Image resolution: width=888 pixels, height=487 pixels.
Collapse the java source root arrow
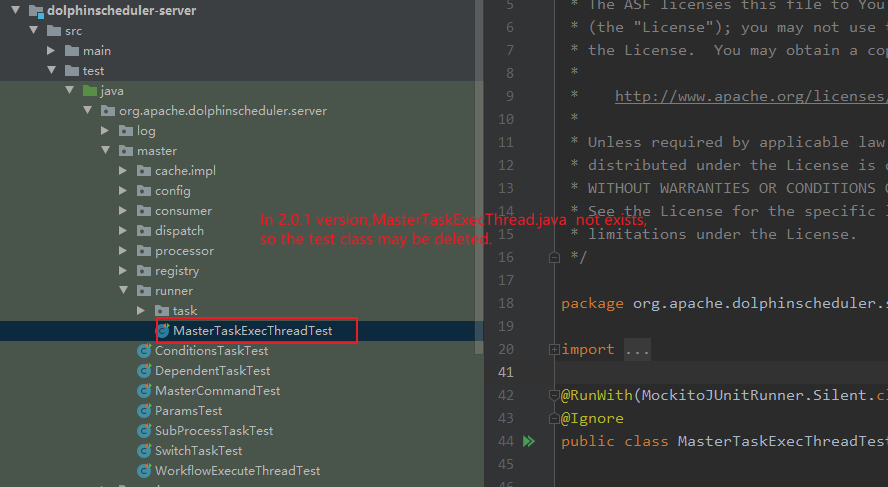[x=70, y=90]
